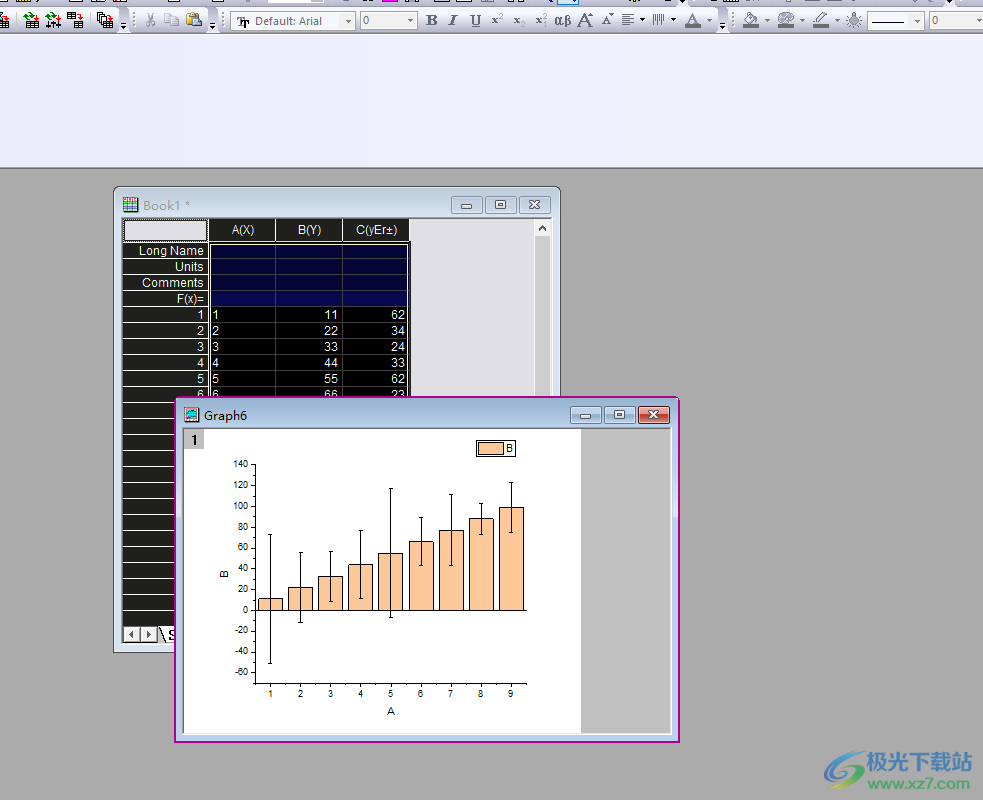Click the import single ASCII icon
This screenshot has height=800, width=983.
[x=31, y=21]
